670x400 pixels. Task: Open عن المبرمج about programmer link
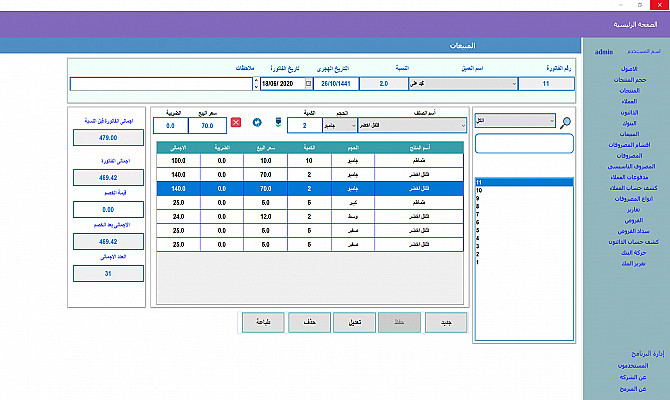[633, 389]
